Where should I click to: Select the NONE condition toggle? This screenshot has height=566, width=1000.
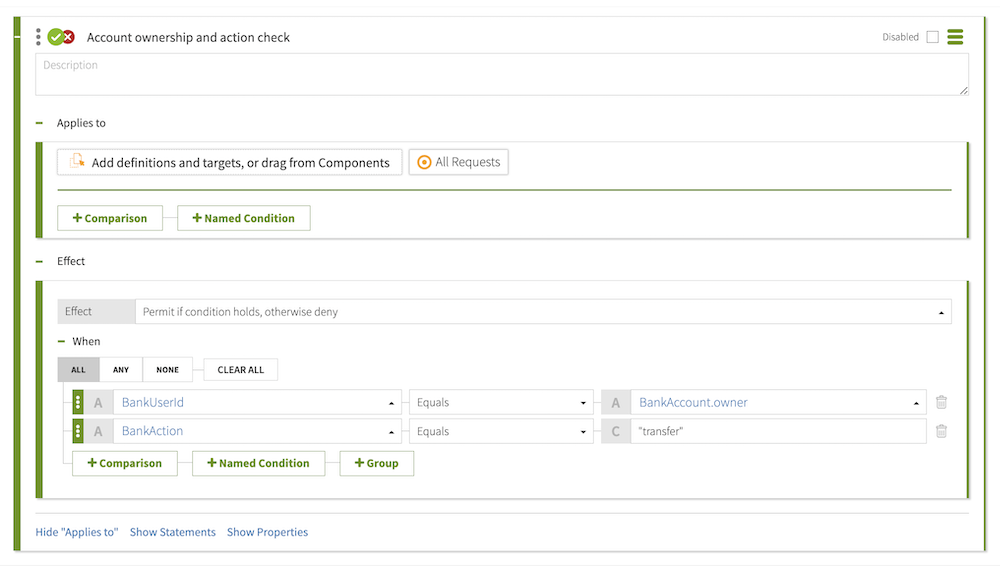(x=168, y=370)
